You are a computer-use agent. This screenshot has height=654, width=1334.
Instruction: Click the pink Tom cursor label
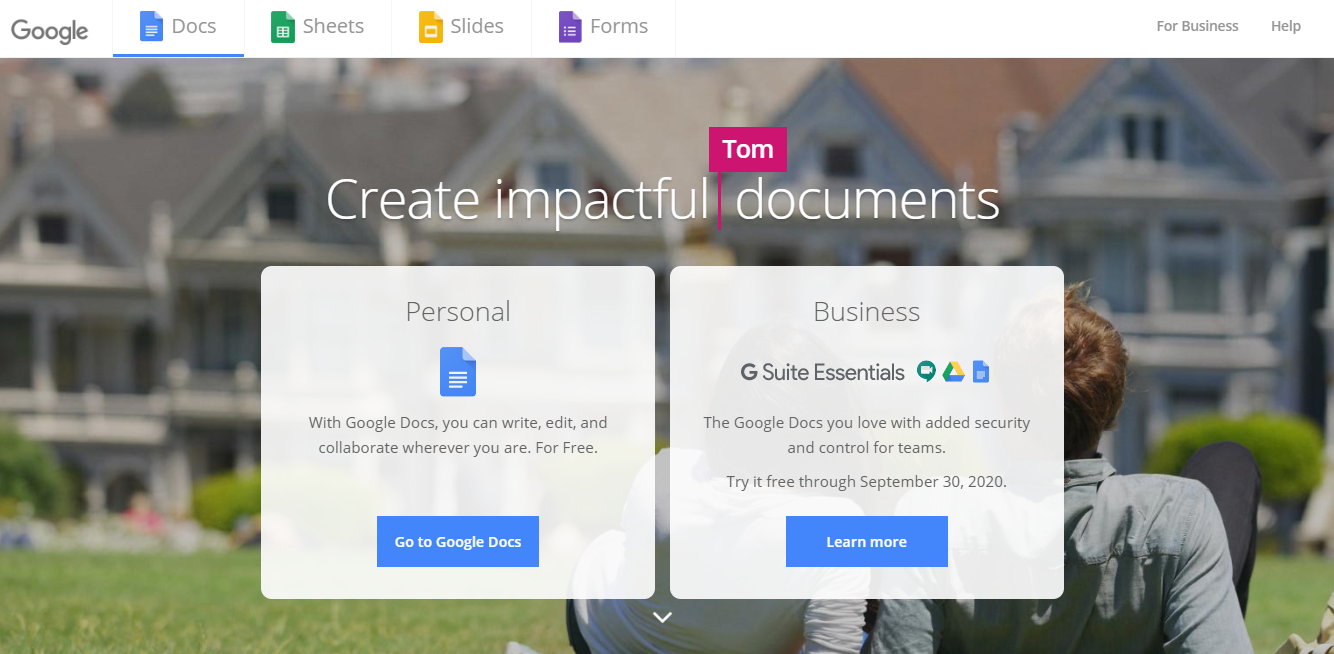748,149
